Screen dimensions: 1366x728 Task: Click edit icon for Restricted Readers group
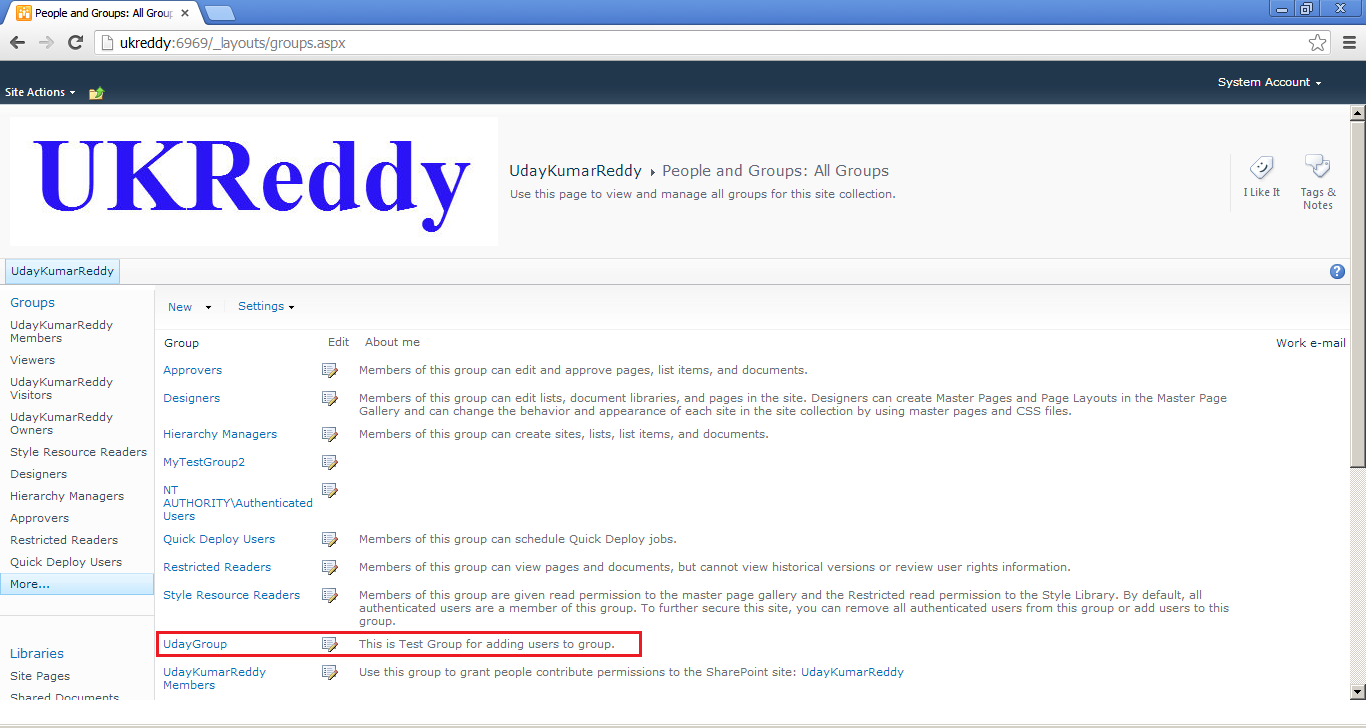pos(329,567)
